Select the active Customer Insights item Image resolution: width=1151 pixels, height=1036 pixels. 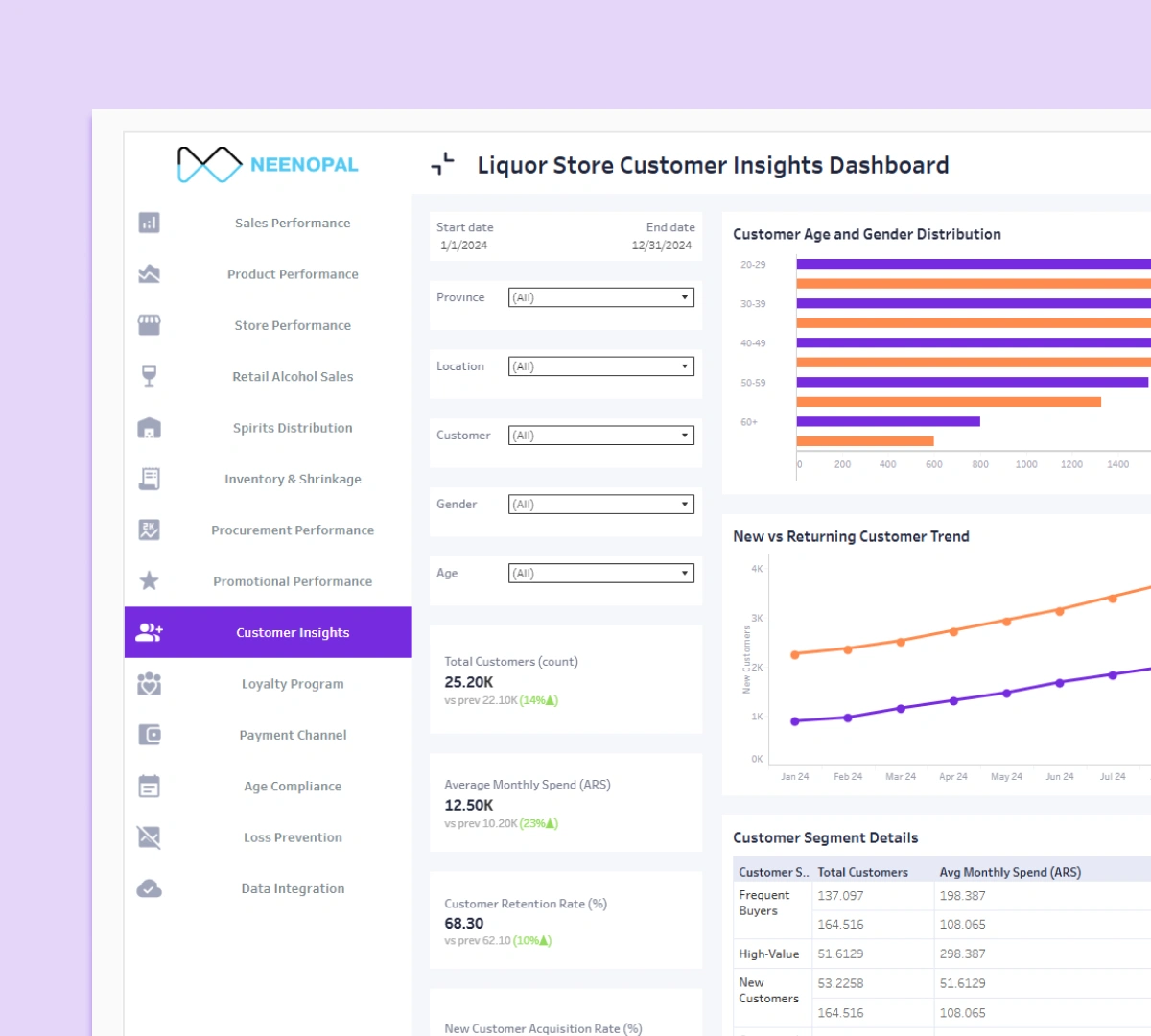point(269,632)
